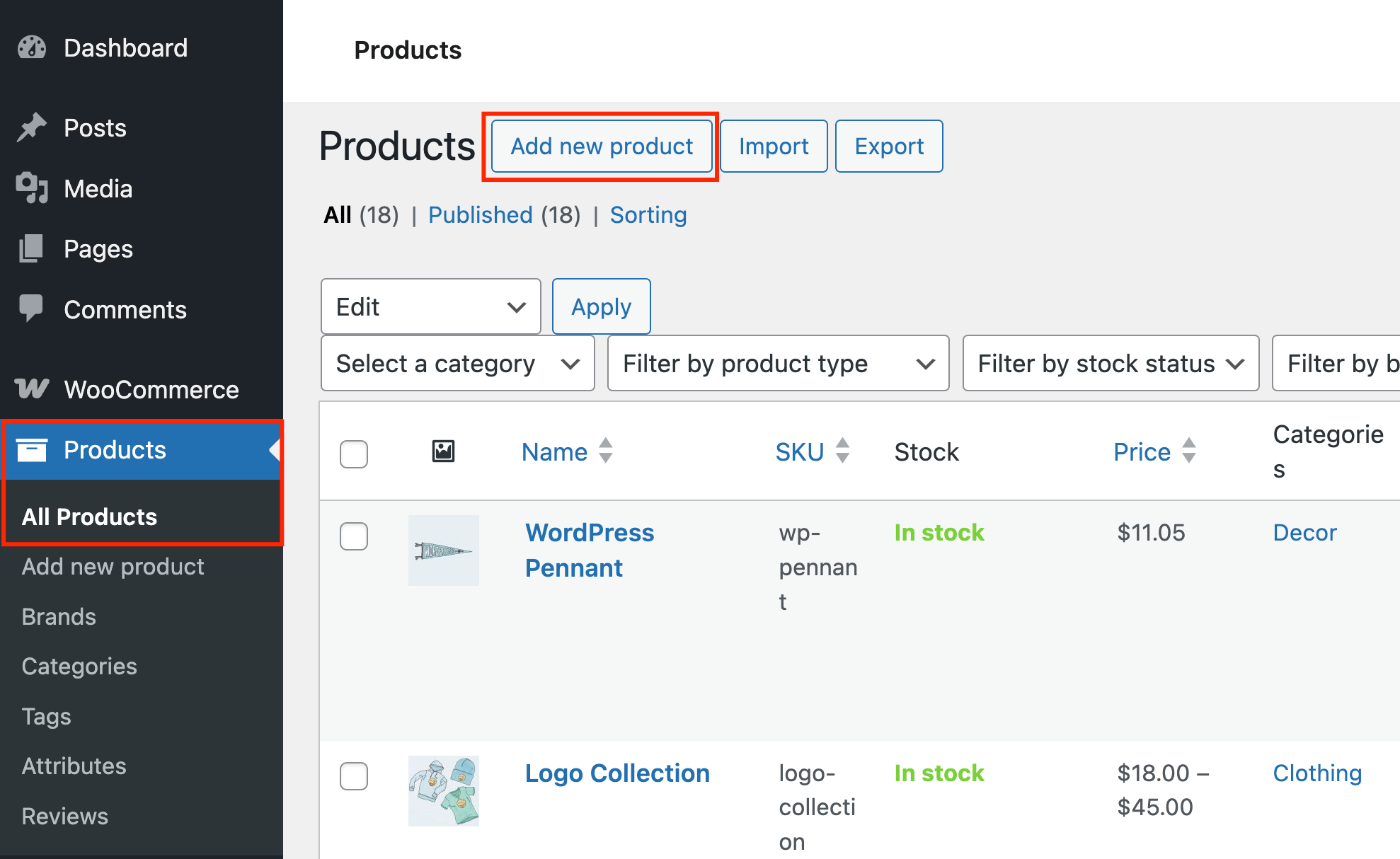Image resolution: width=1400 pixels, height=859 pixels.
Task: Sort by Name using the arrows icon
Action: pos(606,451)
